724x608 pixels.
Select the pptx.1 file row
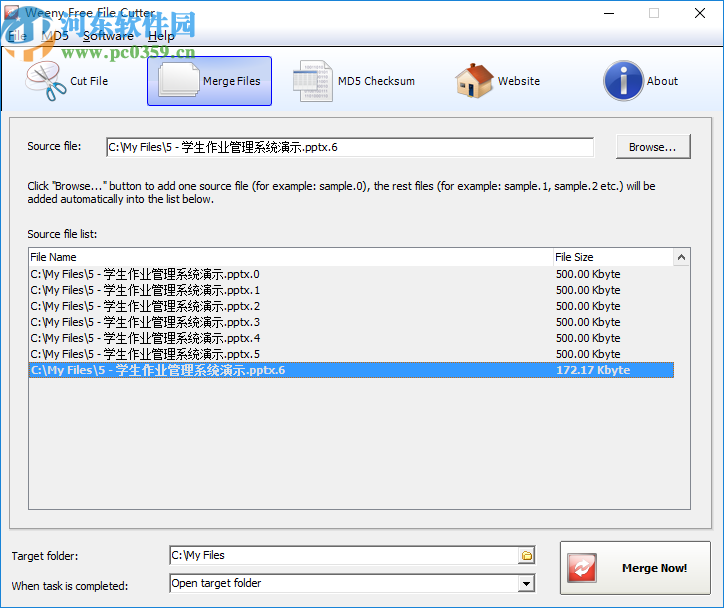tap(351, 290)
